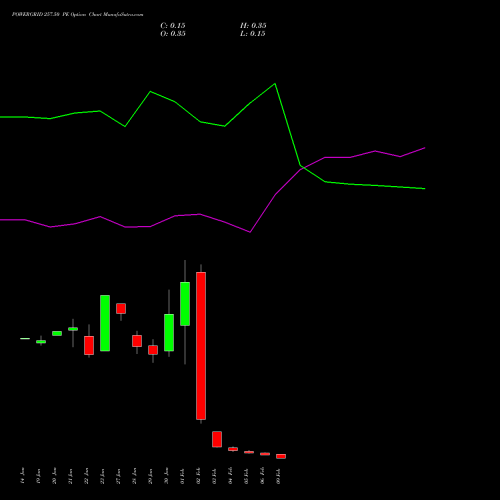Click the 30 Jan date label
Viewport: 500px width, 500px height.
pyautogui.click(x=166, y=476)
